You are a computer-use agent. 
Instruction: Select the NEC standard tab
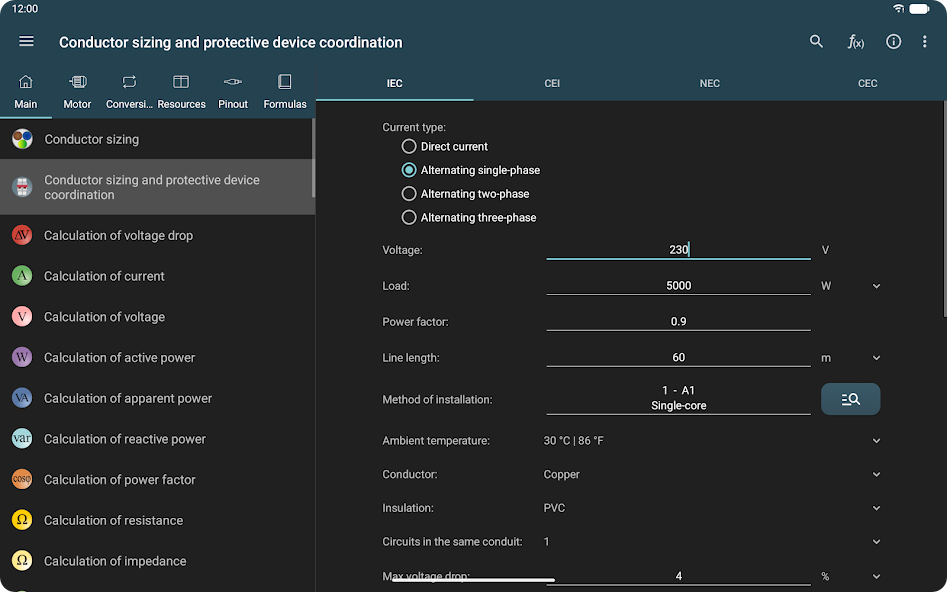pyautogui.click(x=710, y=83)
